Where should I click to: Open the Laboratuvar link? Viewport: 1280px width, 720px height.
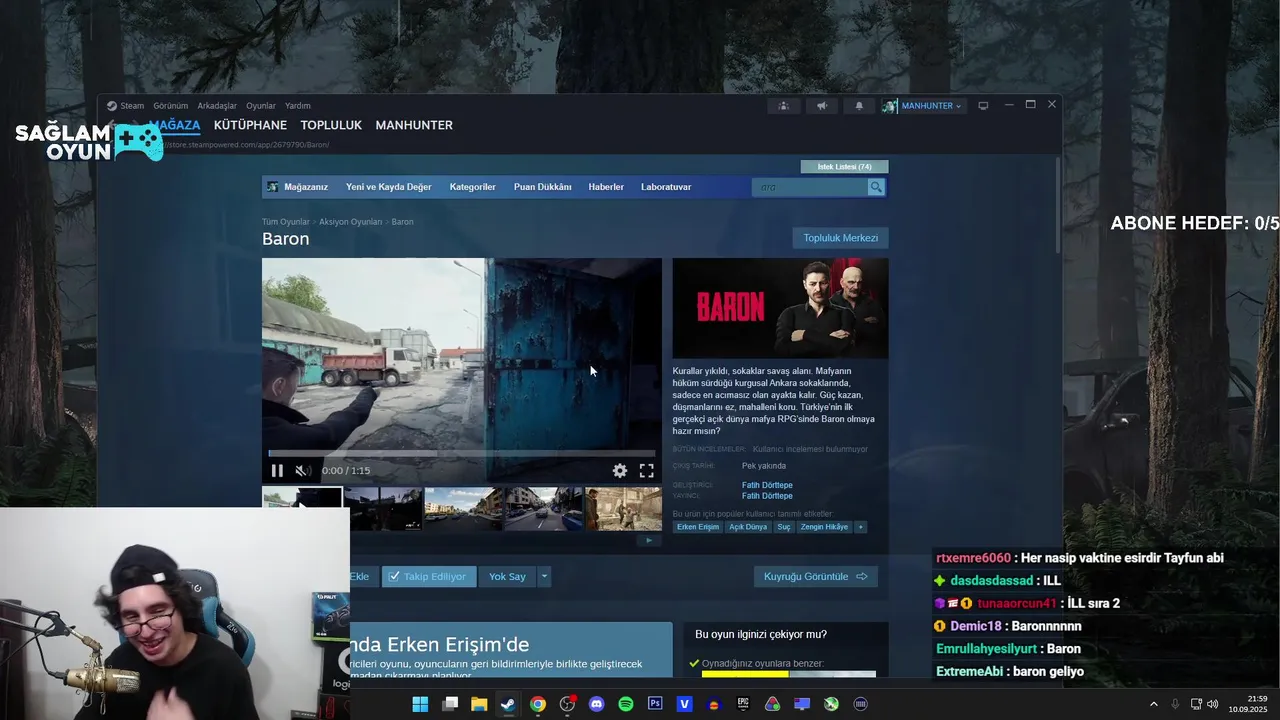pos(666,187)
